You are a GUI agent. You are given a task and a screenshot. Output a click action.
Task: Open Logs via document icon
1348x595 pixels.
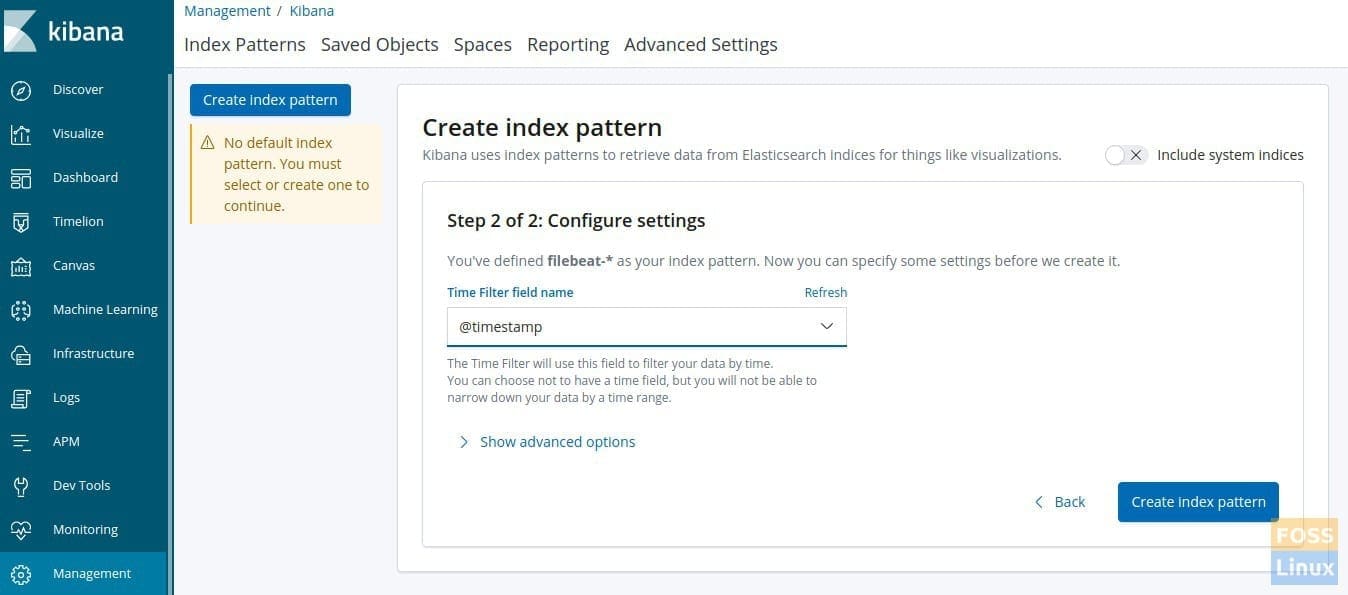[x=21, y=398]
